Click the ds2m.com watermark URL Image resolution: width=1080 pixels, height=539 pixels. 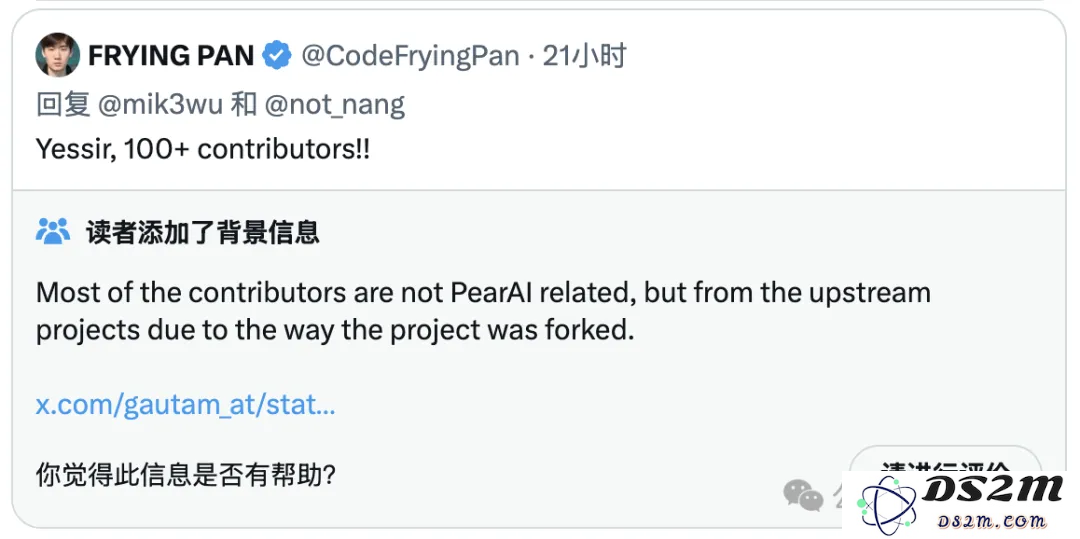993,521
